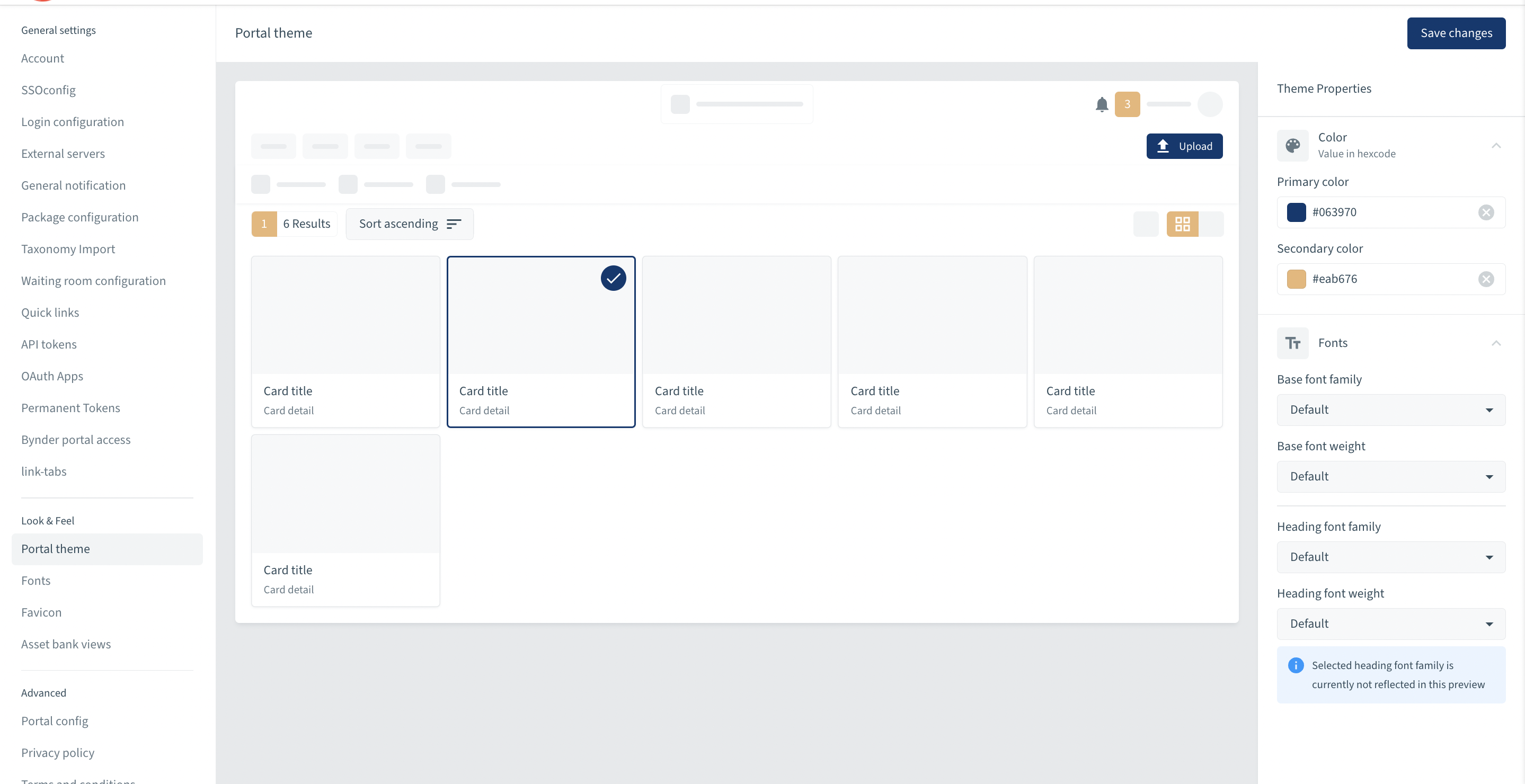Click the sort order icon beside Sort ascending
The height and width of the screenshot is (784, 1525).
(x=454, y=224)
